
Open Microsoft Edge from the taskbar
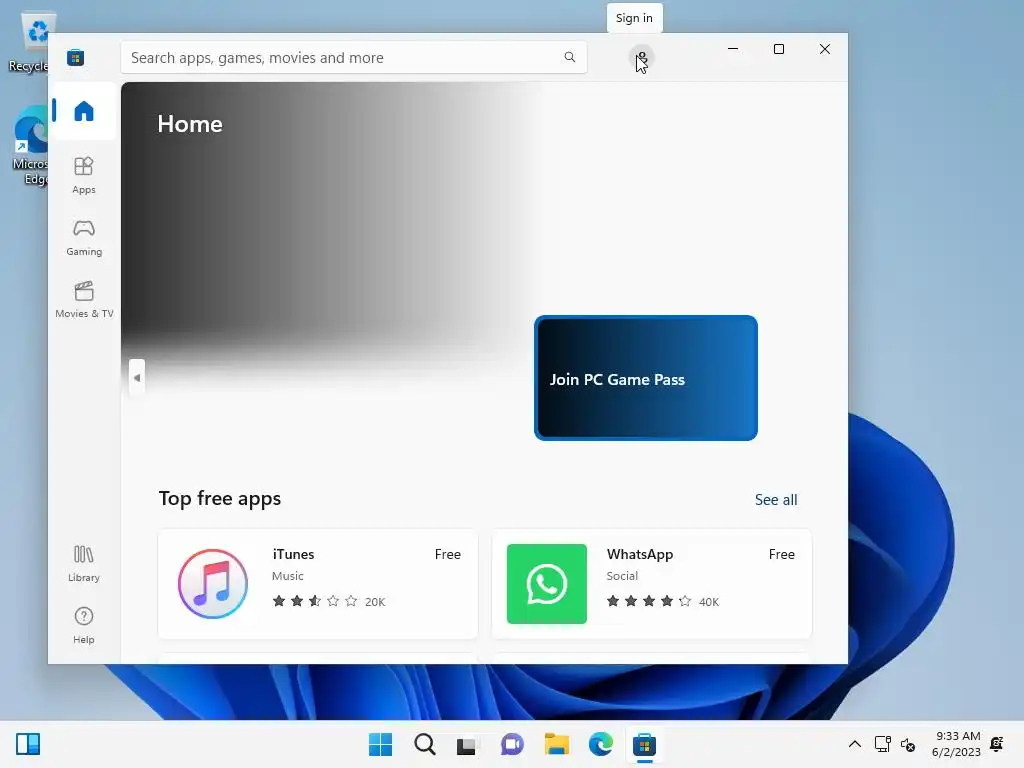pos(600,744)
